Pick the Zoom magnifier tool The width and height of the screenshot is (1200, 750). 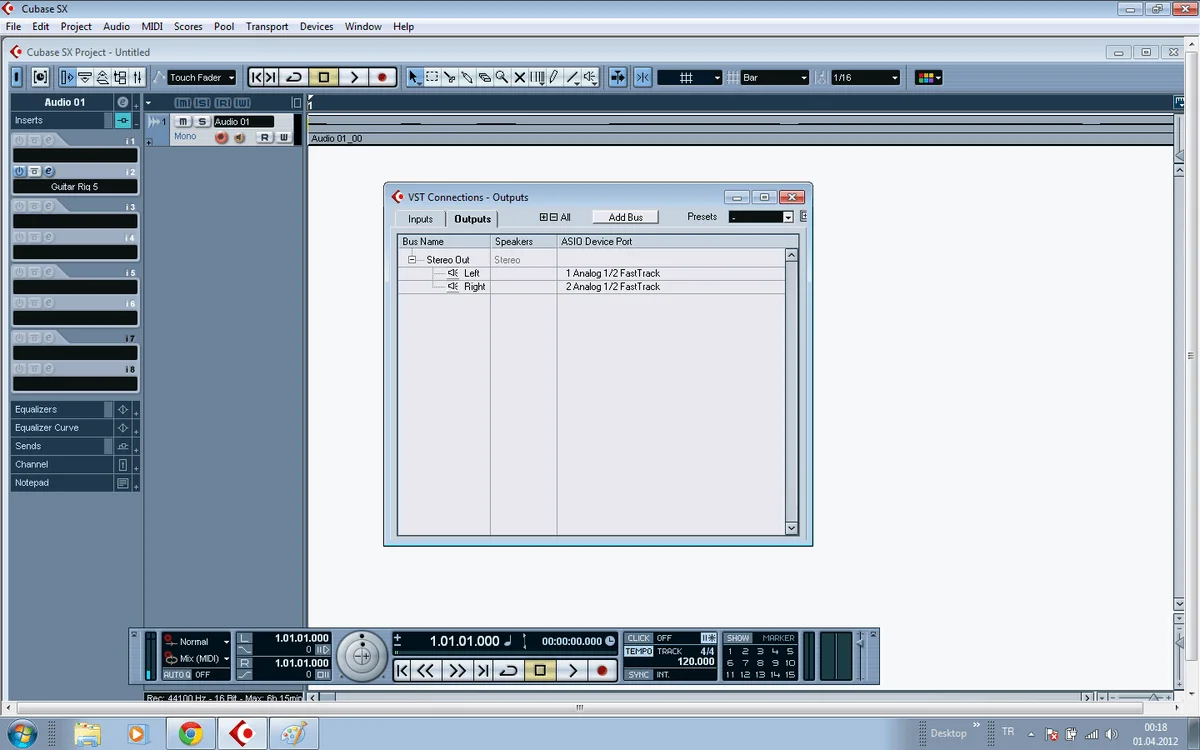502,77
